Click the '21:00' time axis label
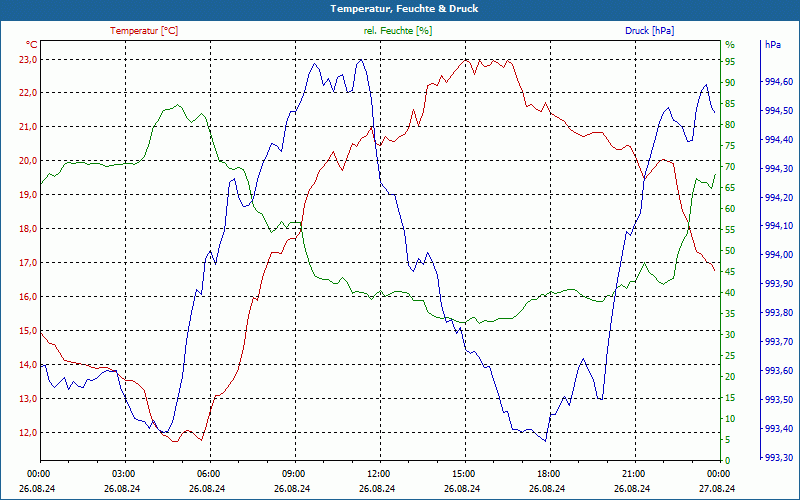 click(633, 474)
